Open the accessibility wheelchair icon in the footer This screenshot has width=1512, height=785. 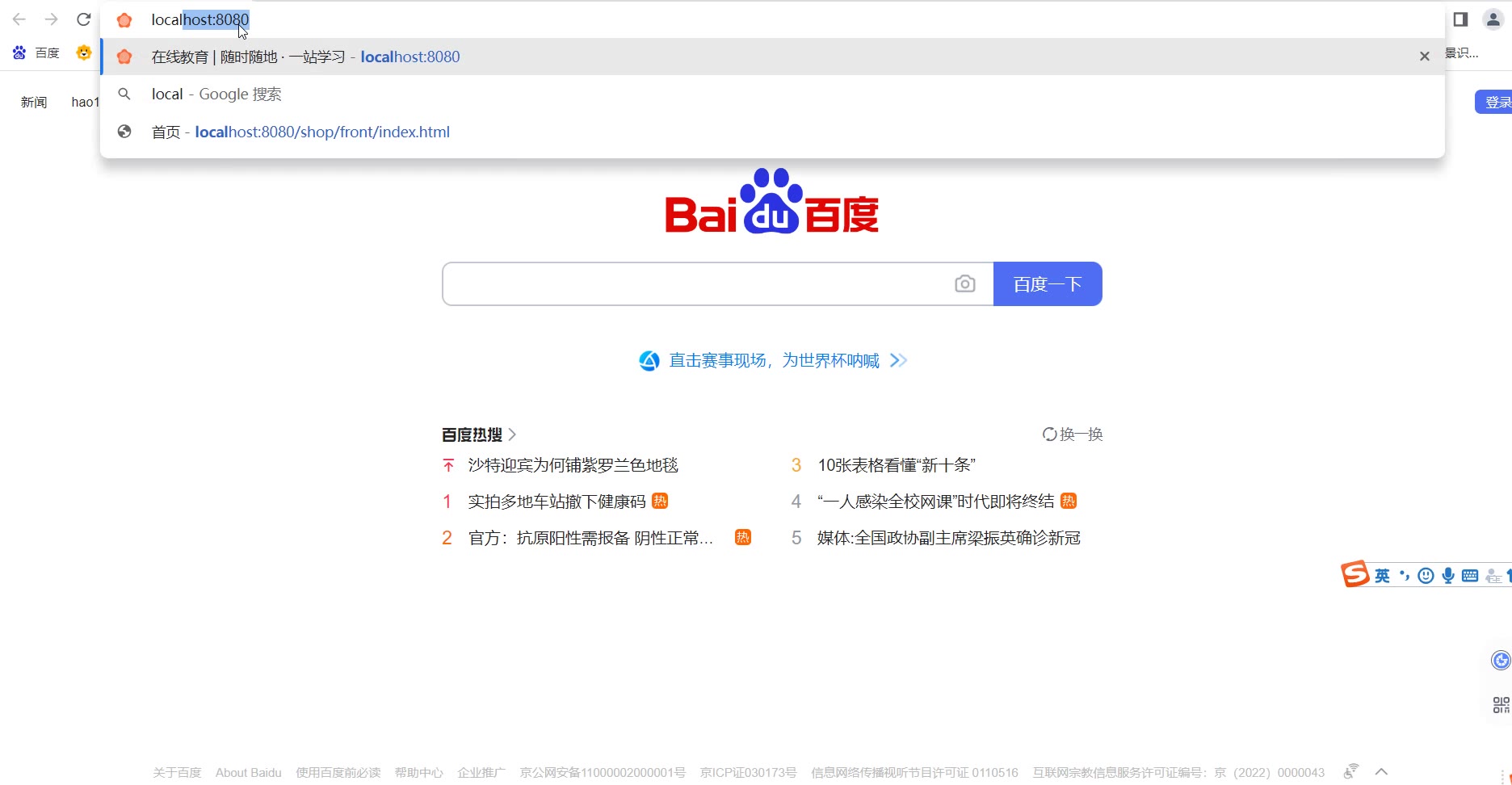point(1351,772)
